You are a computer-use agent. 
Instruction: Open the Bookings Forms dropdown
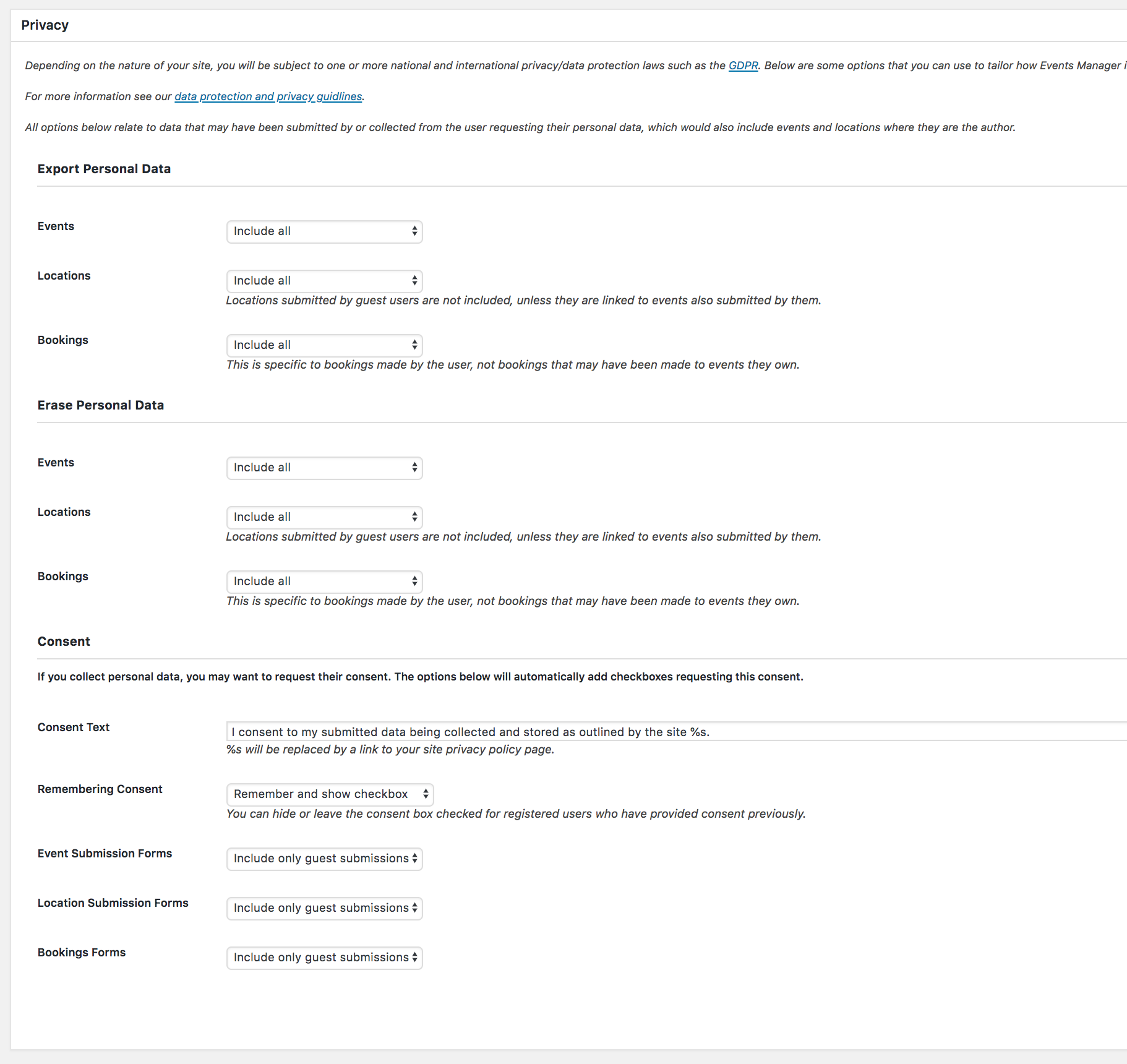click(x=324, y=958)
